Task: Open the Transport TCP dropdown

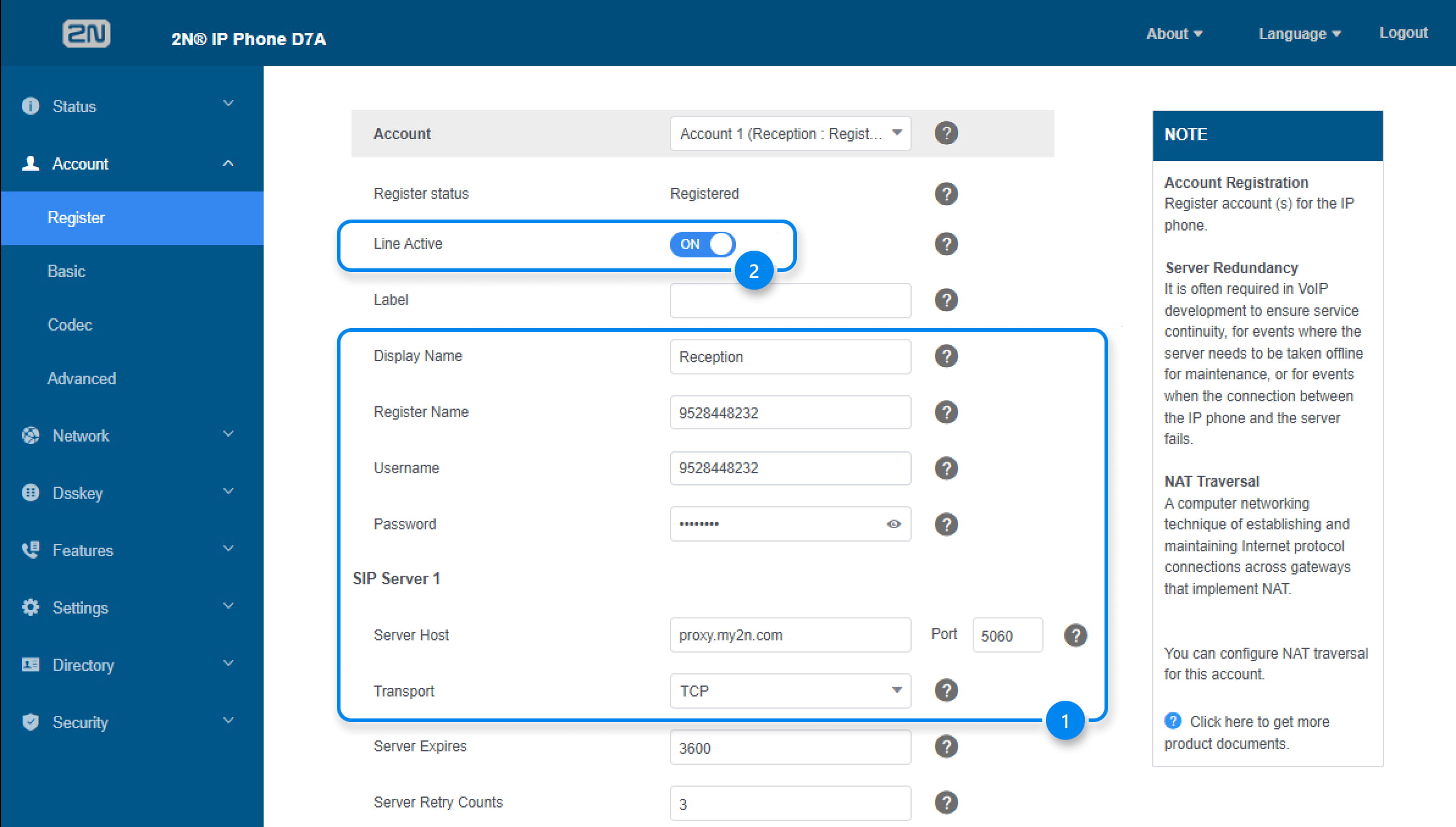Action: pos(790,691)
